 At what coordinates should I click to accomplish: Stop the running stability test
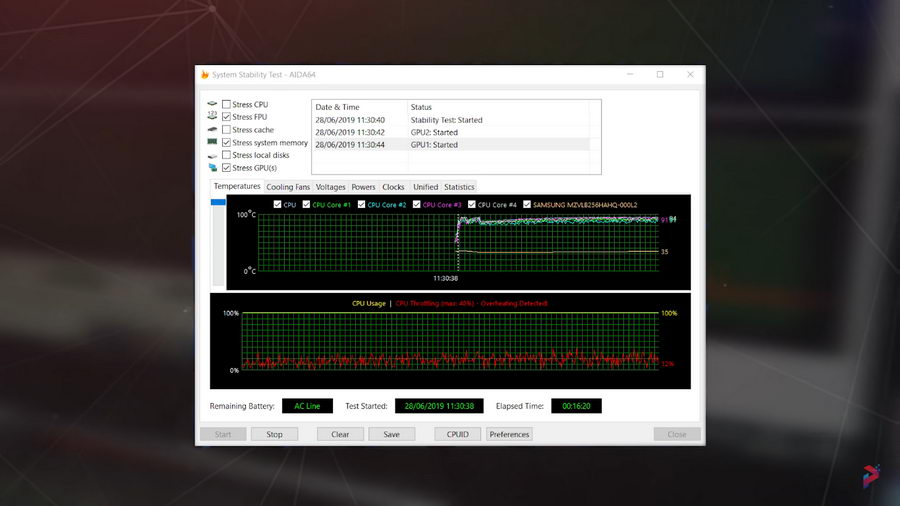274,434
